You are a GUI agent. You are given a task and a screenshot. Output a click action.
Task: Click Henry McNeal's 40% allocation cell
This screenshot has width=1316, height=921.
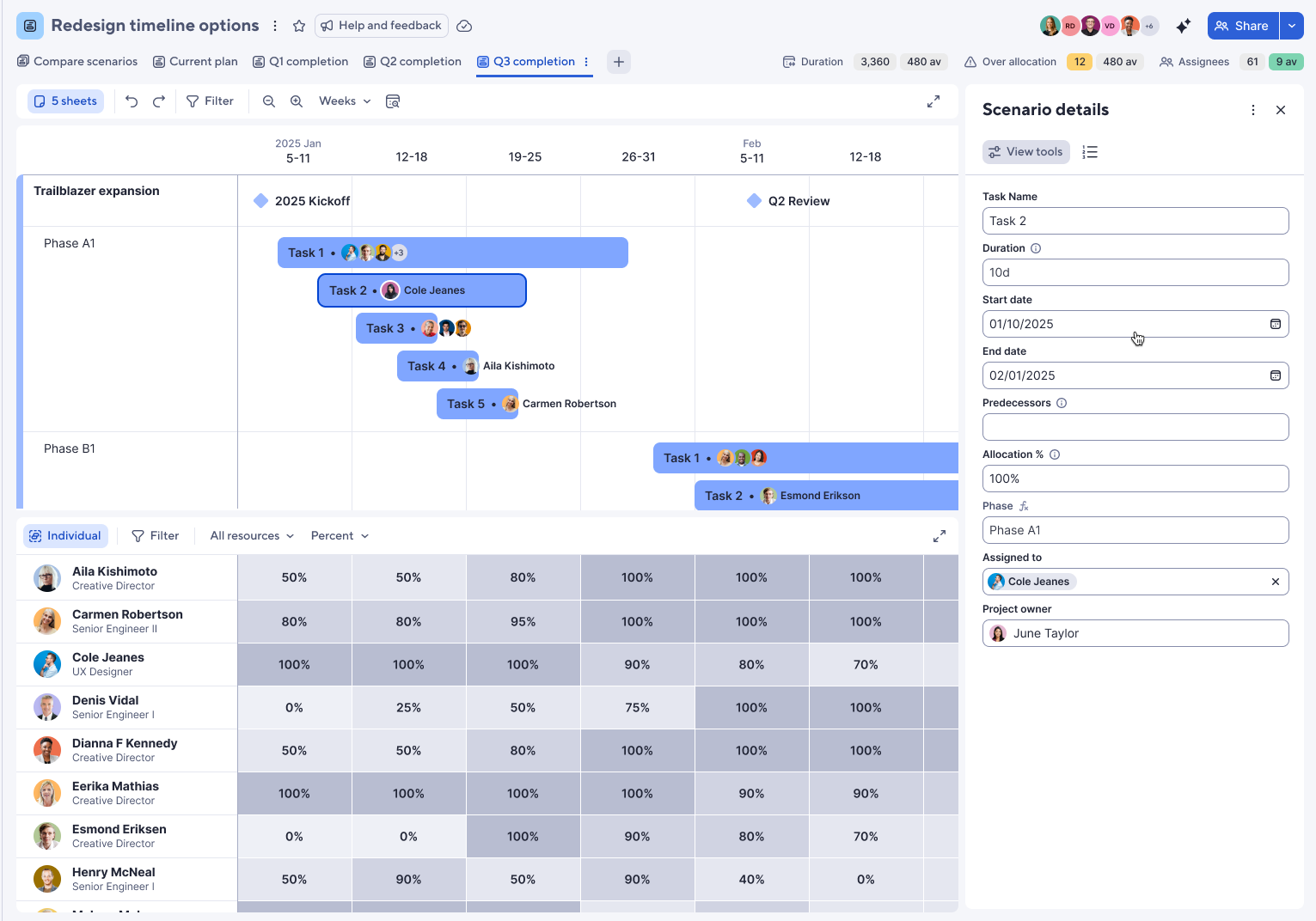point(751,879)
